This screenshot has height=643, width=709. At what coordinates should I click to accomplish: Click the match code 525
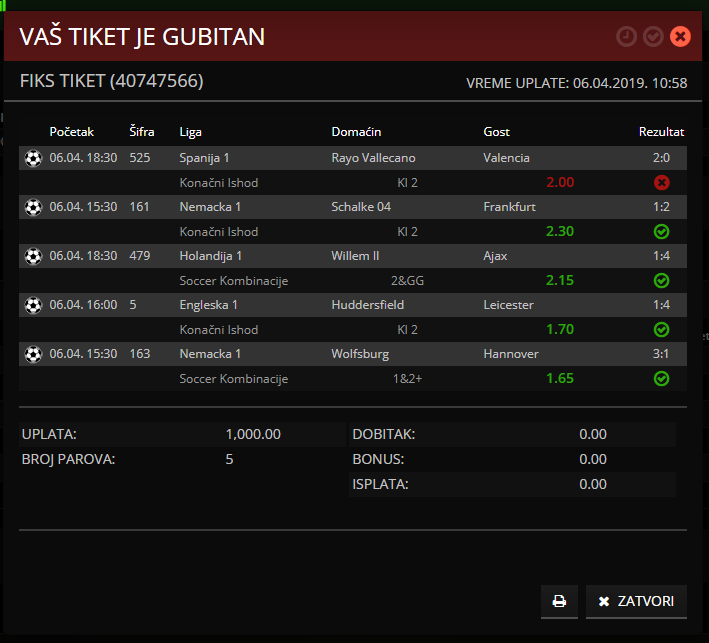pos(140,158)
